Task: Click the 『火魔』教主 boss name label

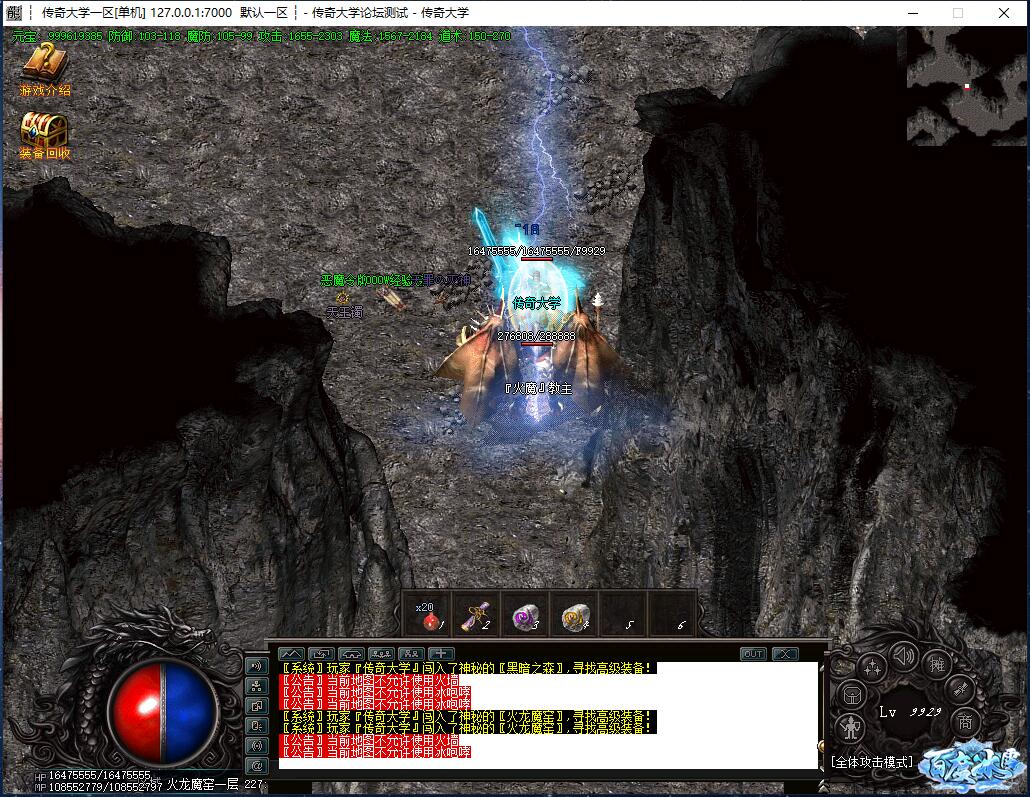Action: (538, 388)
